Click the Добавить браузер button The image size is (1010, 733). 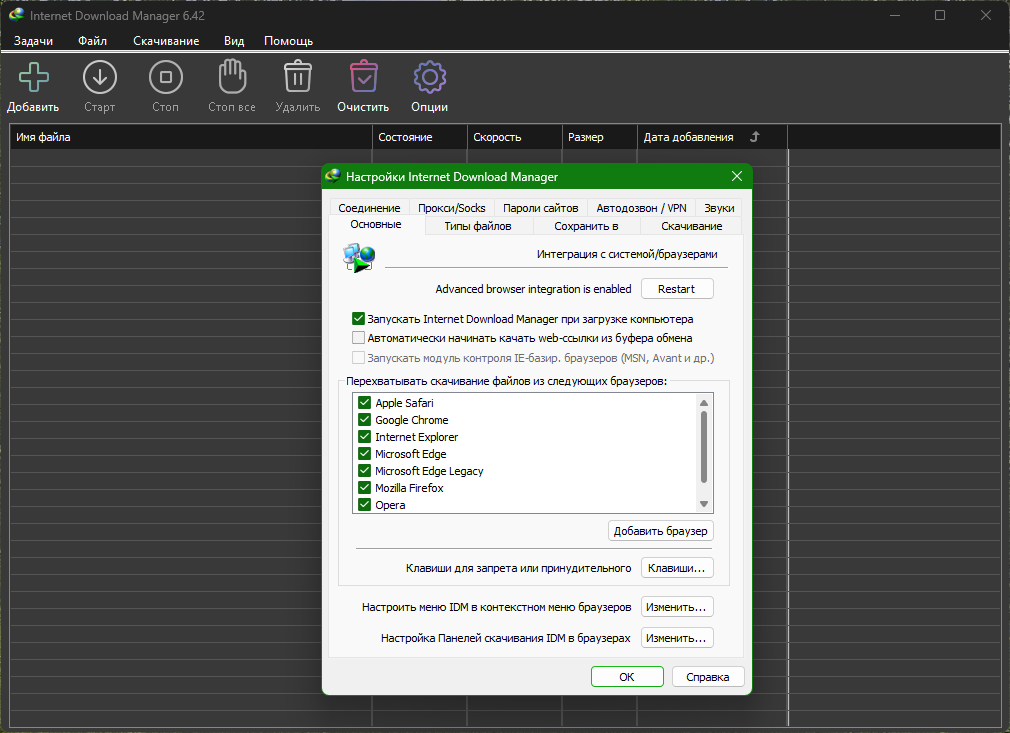tap(660, 531)
